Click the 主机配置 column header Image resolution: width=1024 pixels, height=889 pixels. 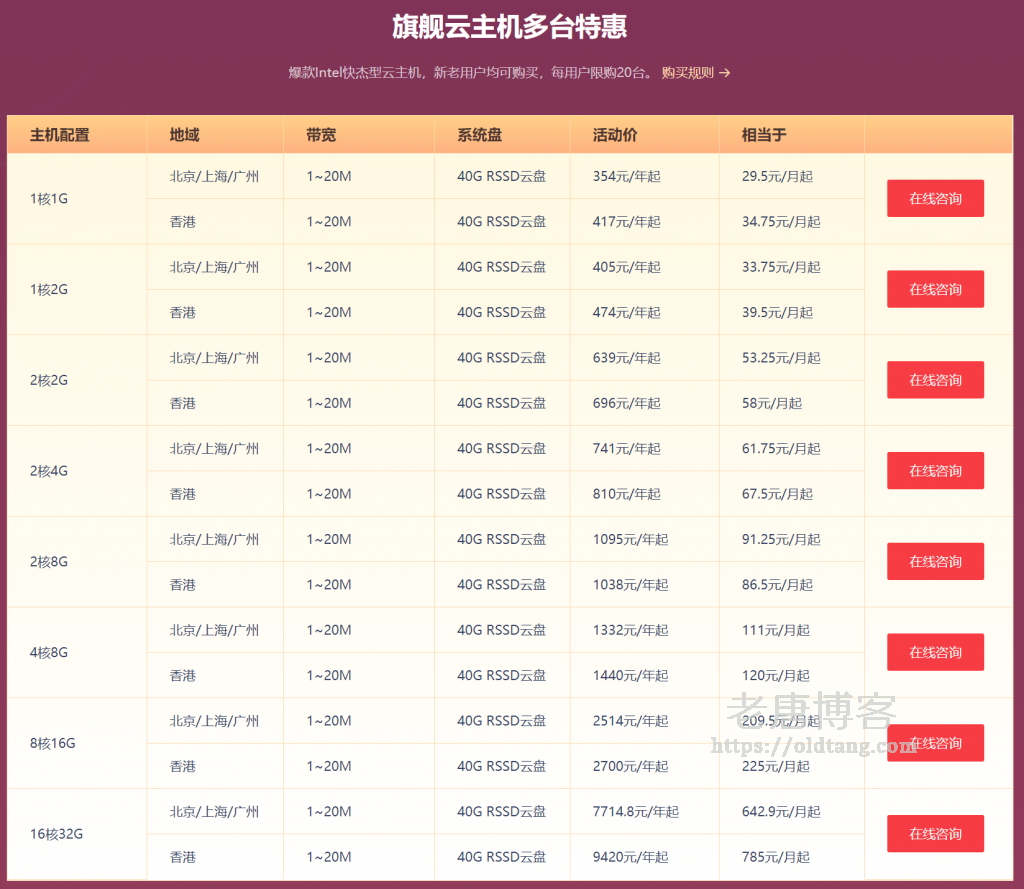click(x=60, y=135)
